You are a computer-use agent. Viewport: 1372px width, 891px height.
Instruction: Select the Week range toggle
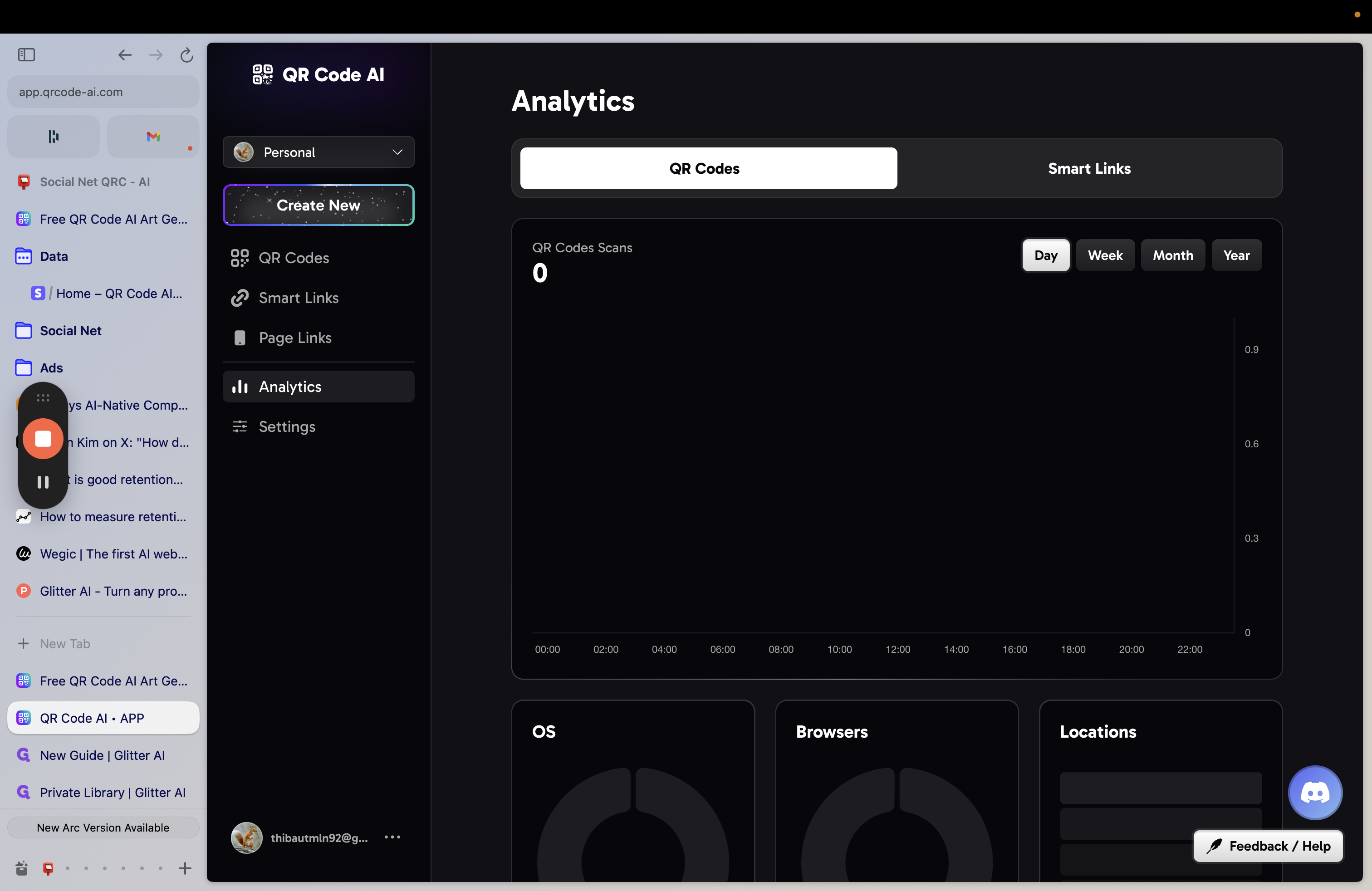tap(1105, 255)
